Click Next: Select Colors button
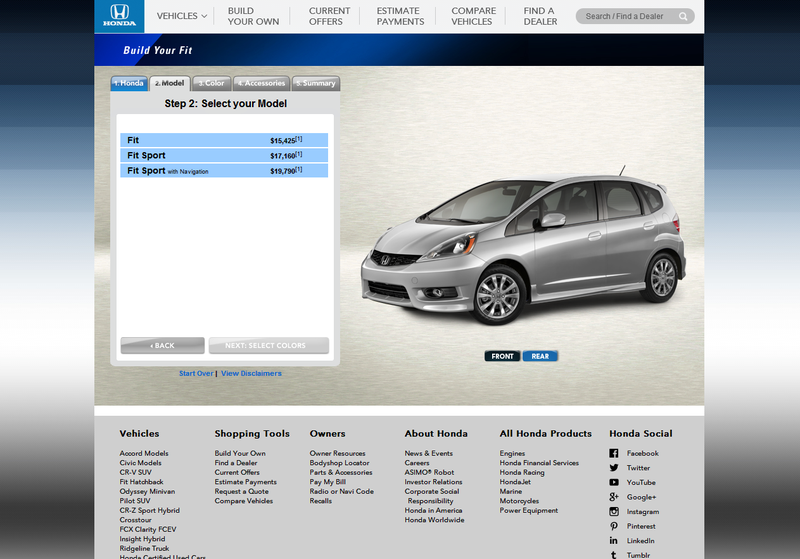 [269, 345]
